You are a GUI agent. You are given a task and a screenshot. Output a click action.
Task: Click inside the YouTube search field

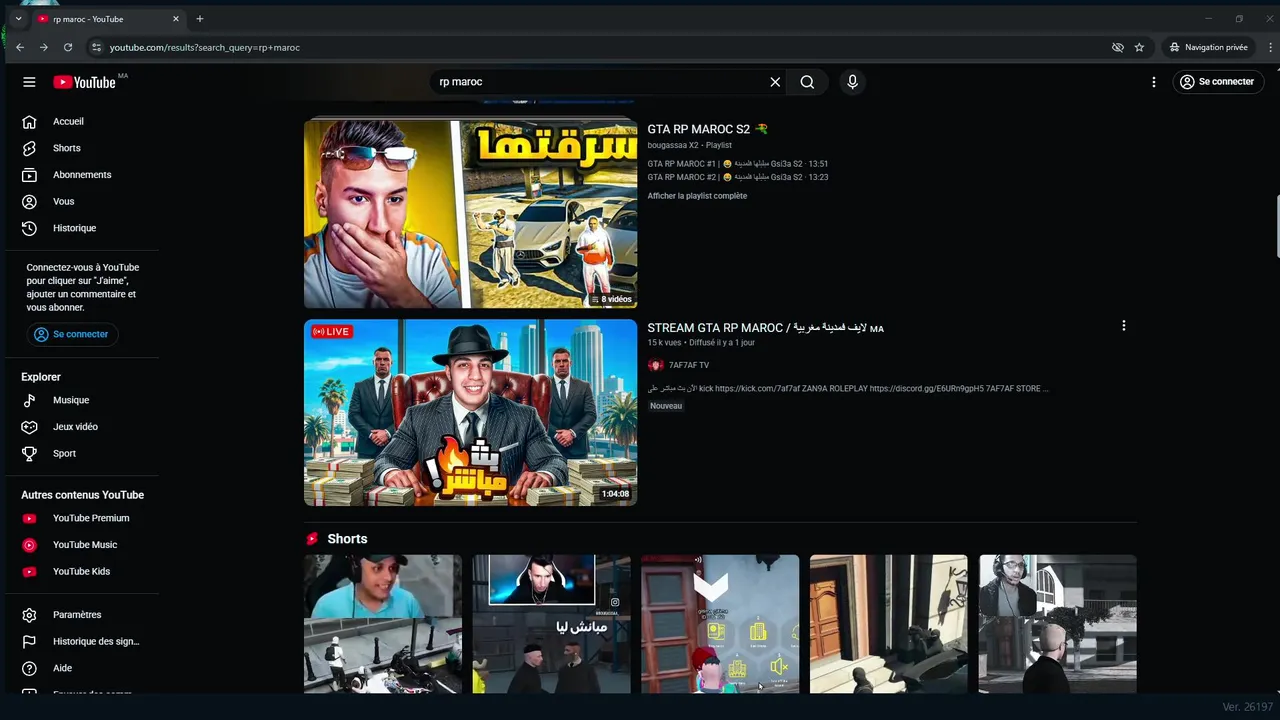(598, 82)
